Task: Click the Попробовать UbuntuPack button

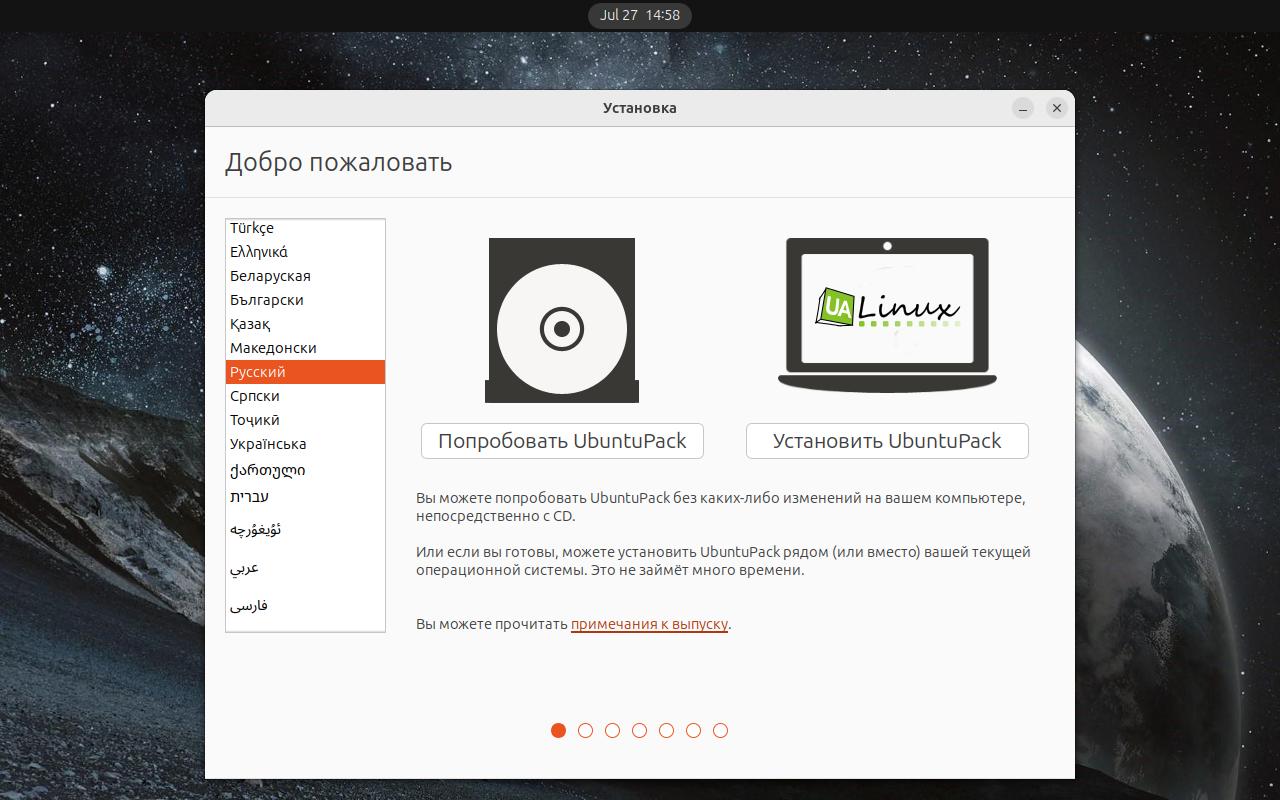Action: (x=562, y=441)
